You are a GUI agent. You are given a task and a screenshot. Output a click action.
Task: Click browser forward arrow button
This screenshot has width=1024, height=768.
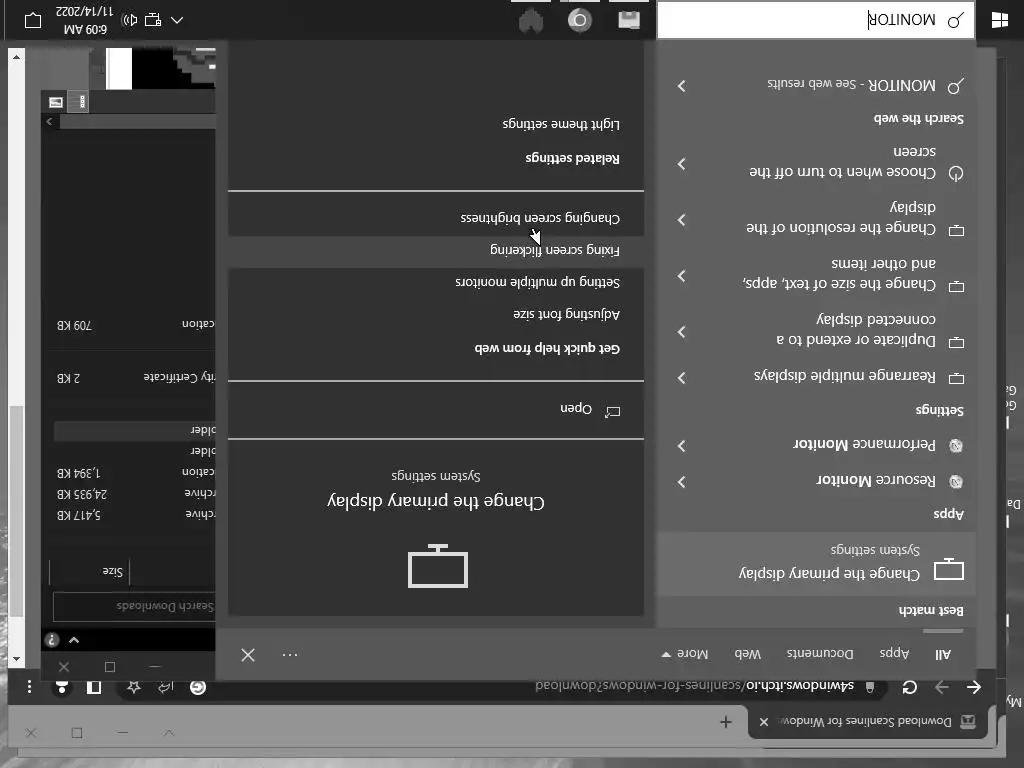pos(941,687)
